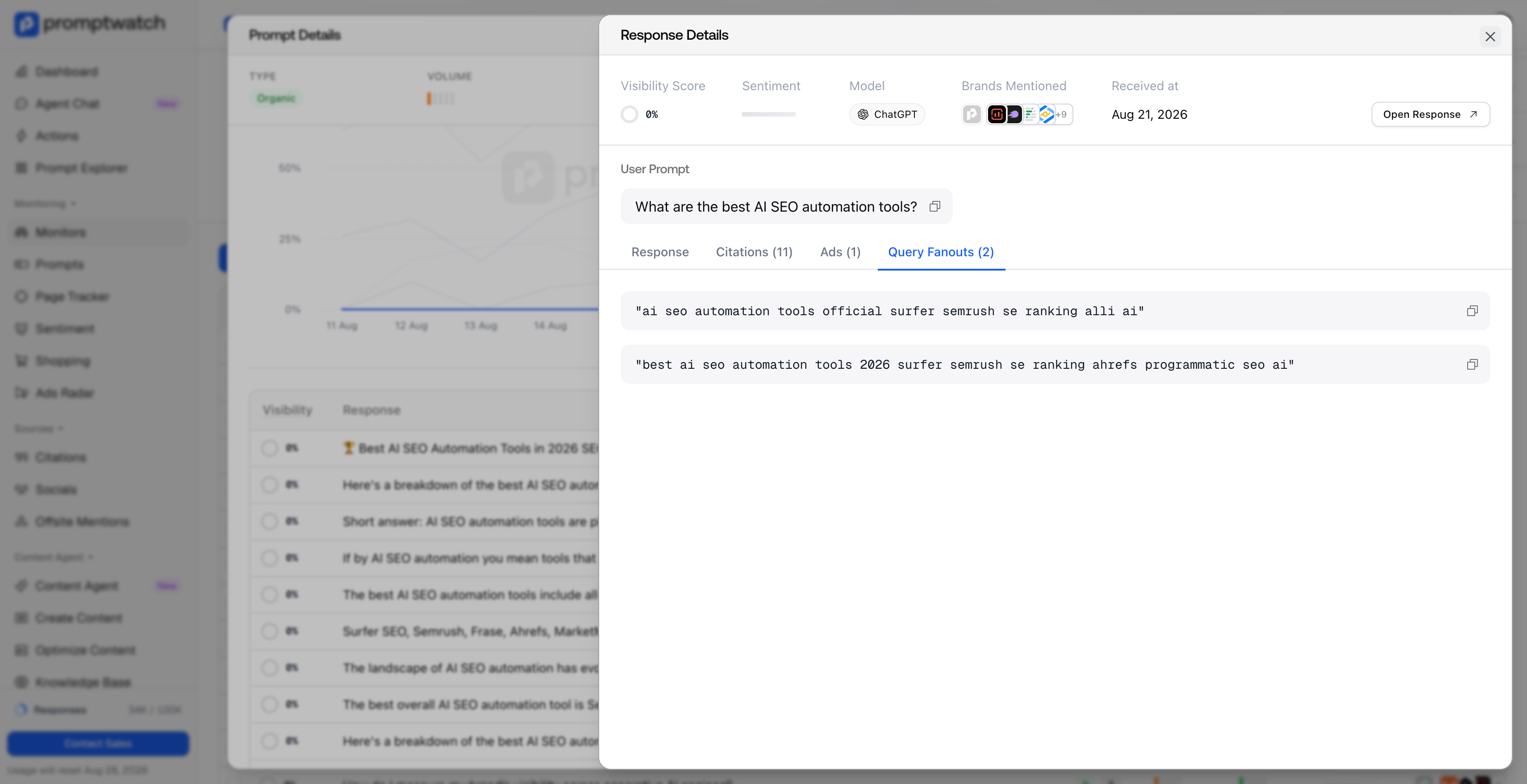Click the Visibility Score ring showing 0%
This screenshot has width=1527, height=784.
click(630, 114)
